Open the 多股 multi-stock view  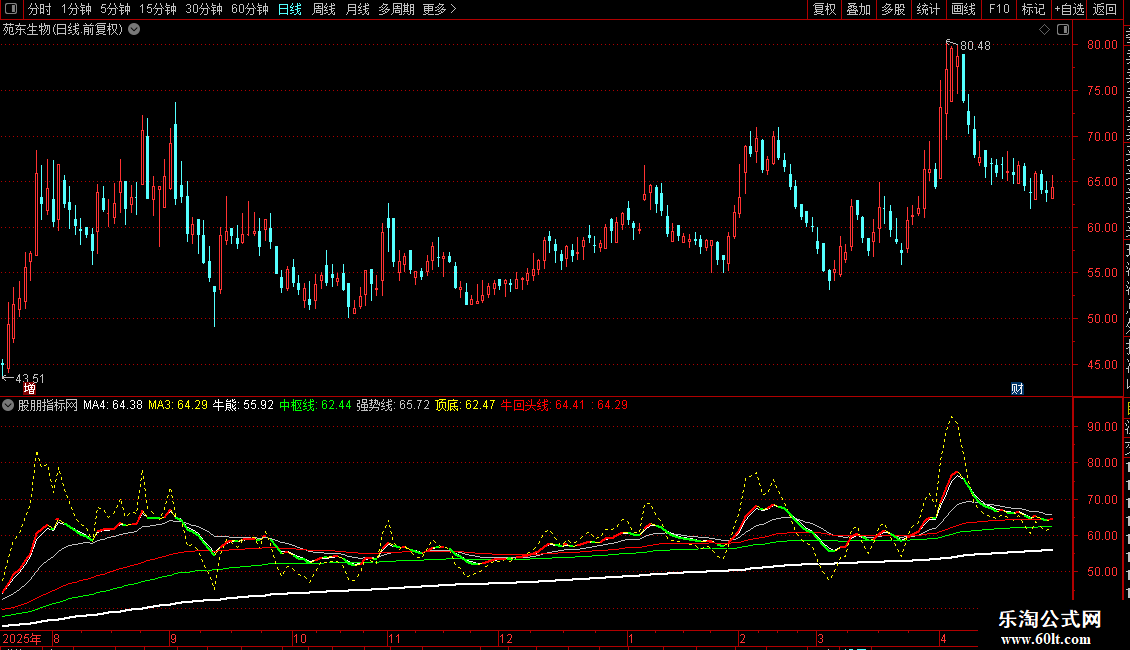click(x=893, y=9)
